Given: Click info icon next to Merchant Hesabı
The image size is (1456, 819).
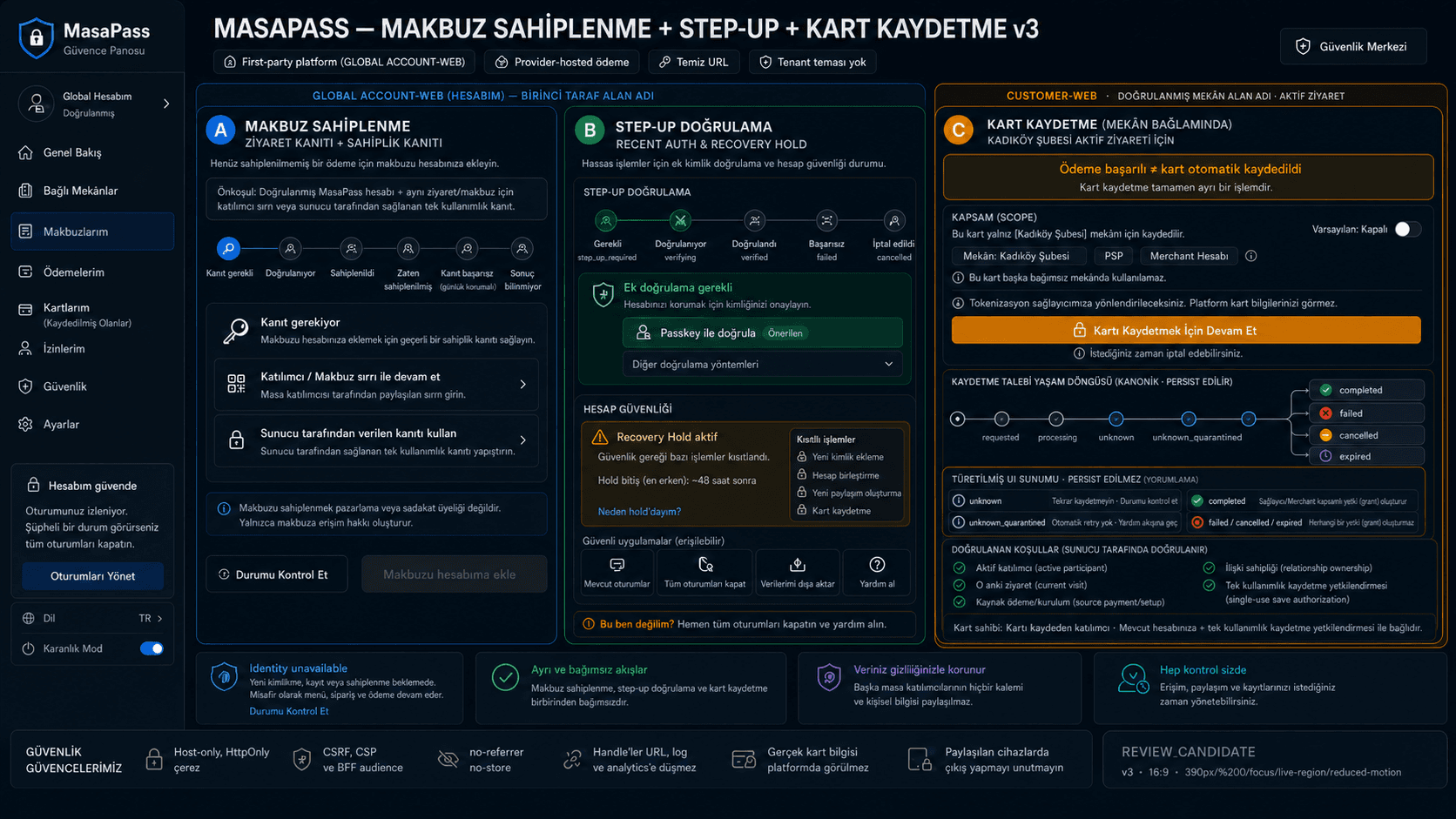Looking at the screenshot, I should (1251, 256).
